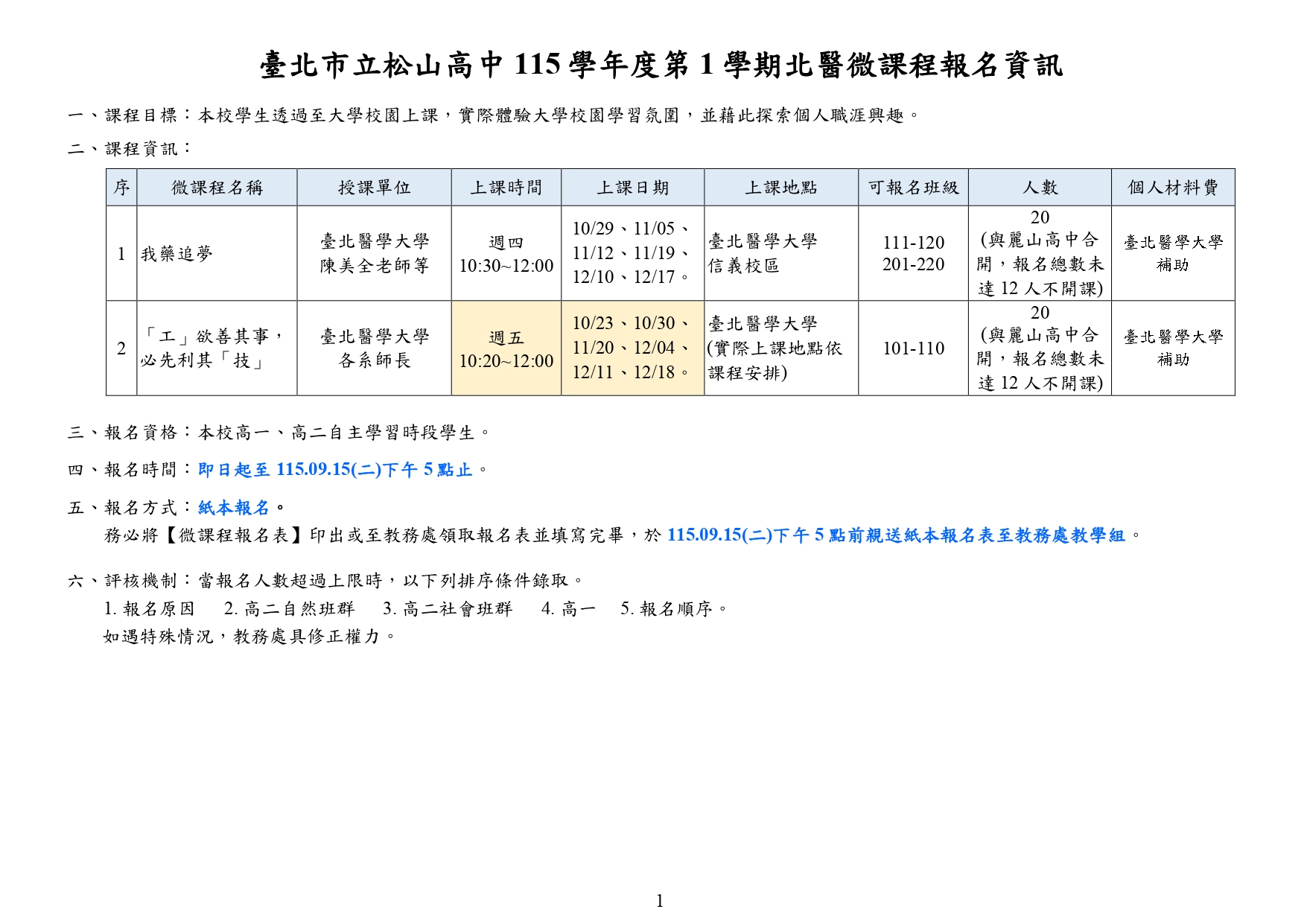This screenshot has width=1307, height=924.
Task: Select the 上課地點 column header
Action: (x=781, y=188)
